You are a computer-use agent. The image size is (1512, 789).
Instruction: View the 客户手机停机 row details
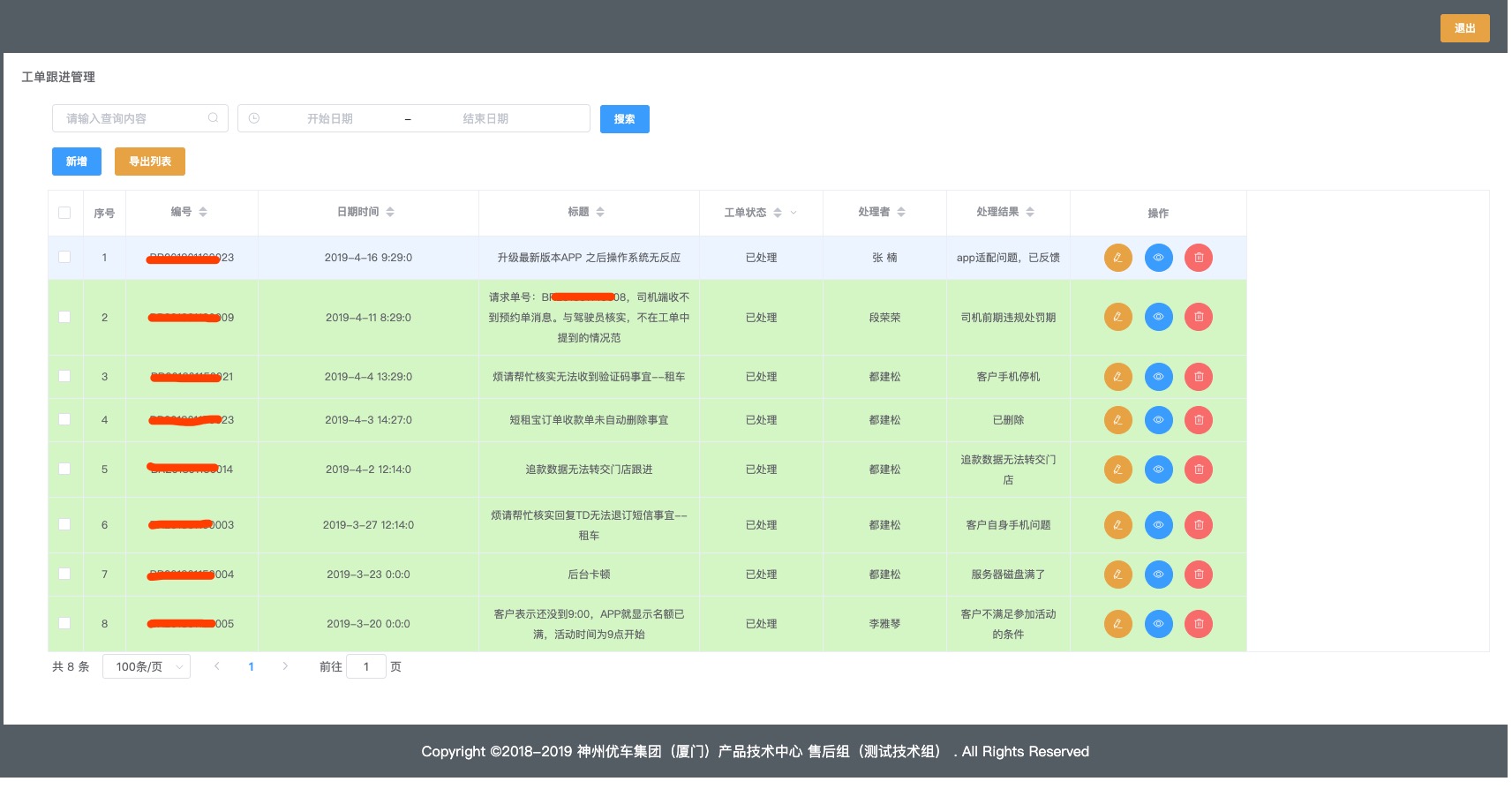click(1158, 377)
